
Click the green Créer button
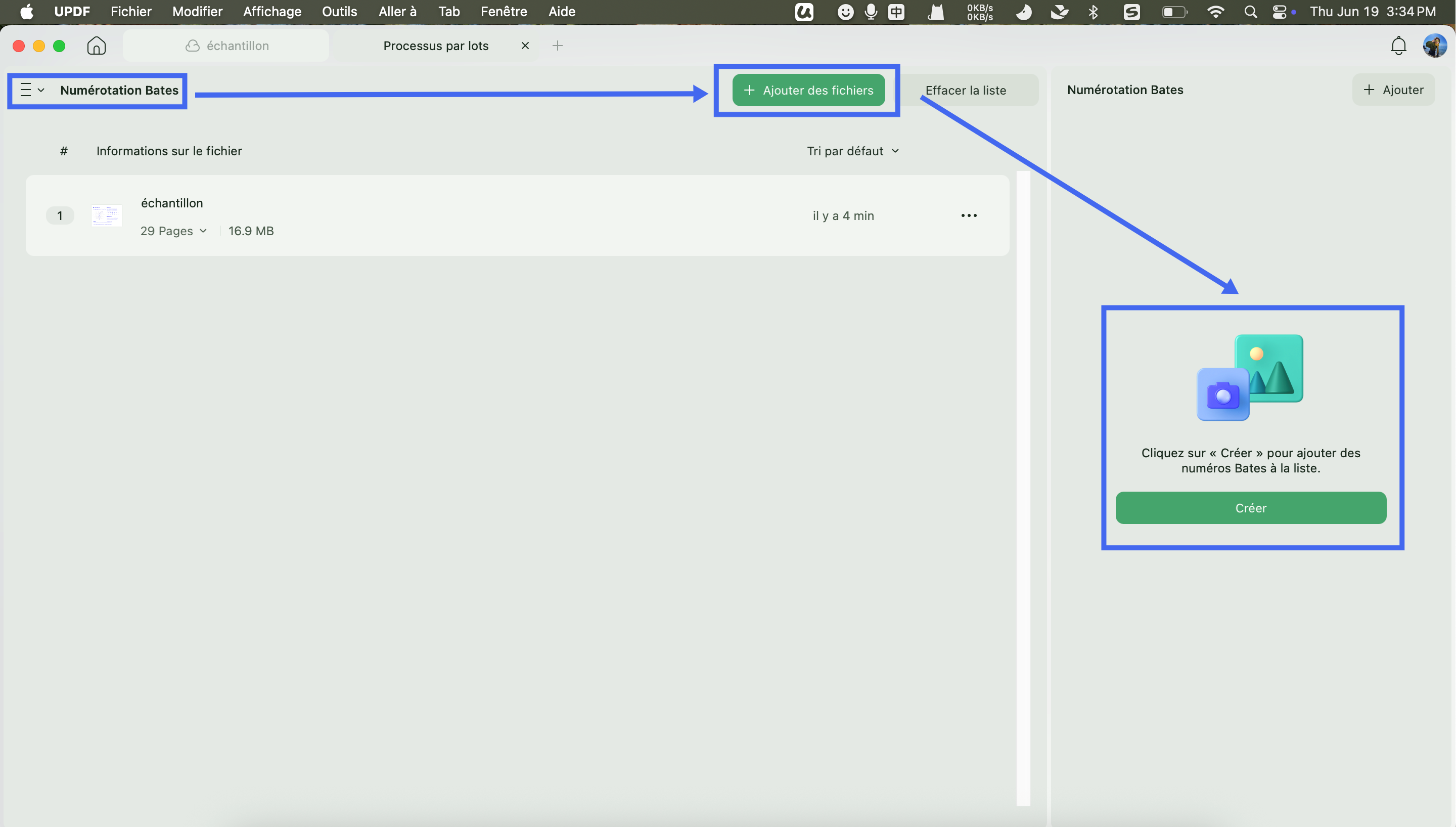tap(1251, 508)
